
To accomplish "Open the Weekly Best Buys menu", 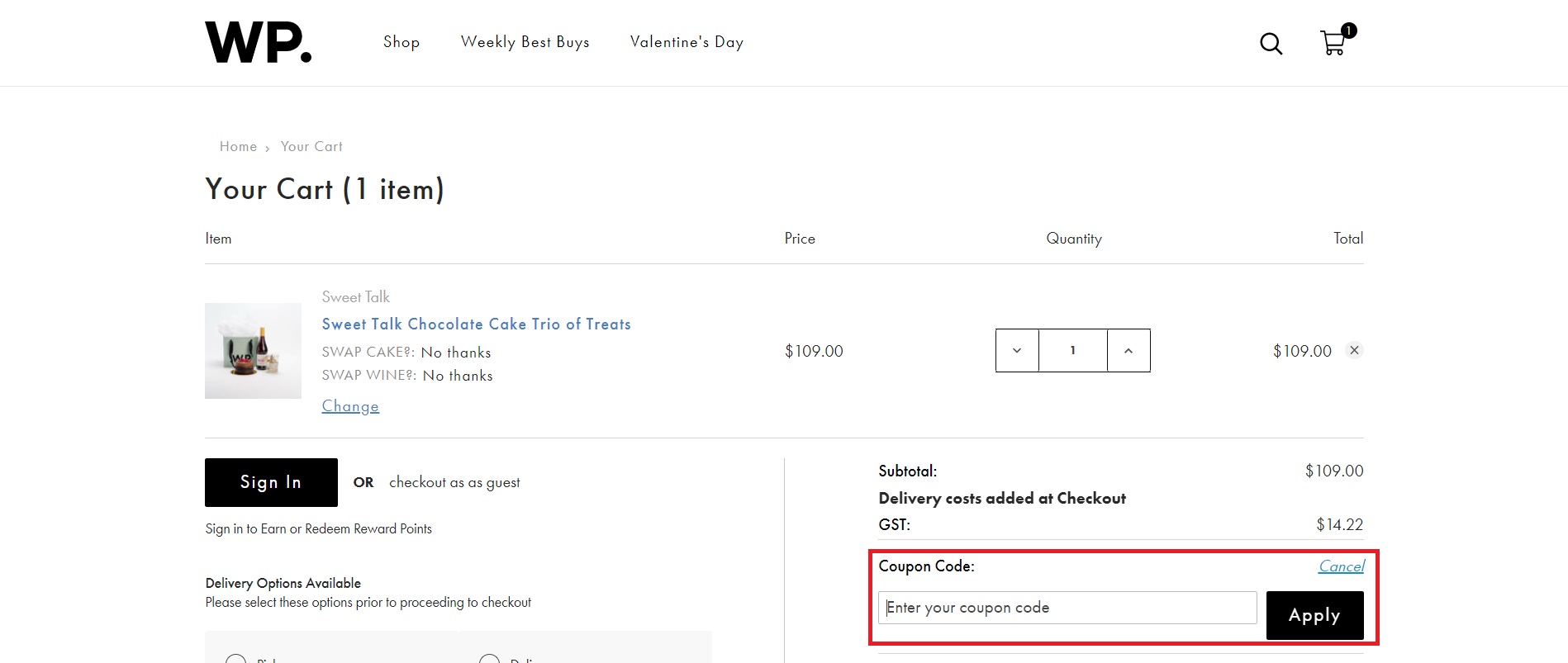I will 525,41.
